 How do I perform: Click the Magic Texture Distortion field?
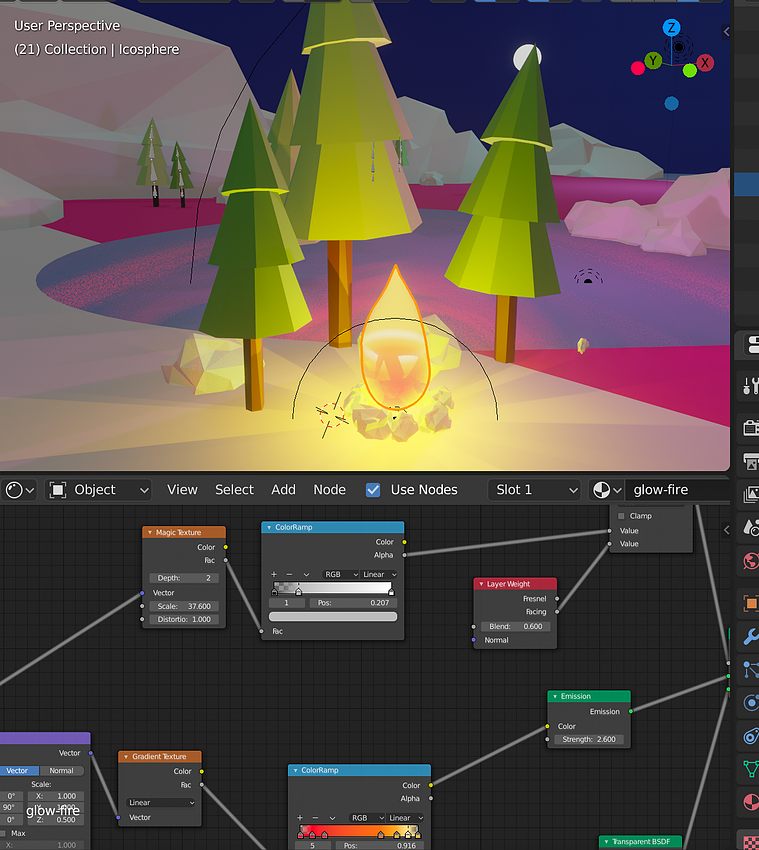(x=184, y=619)
